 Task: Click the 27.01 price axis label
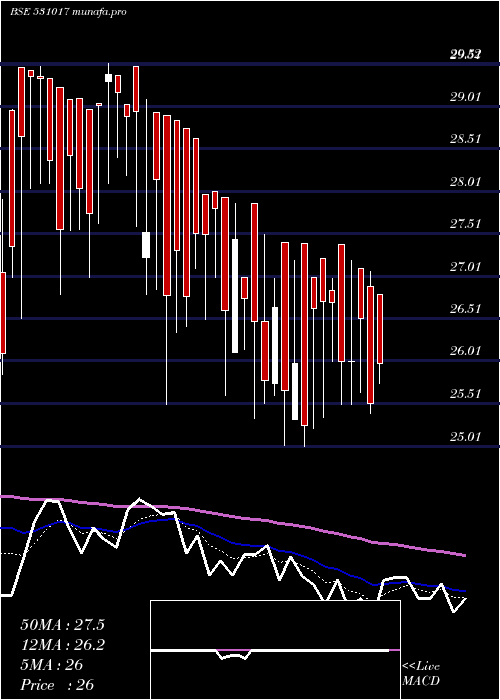[465, 267]
